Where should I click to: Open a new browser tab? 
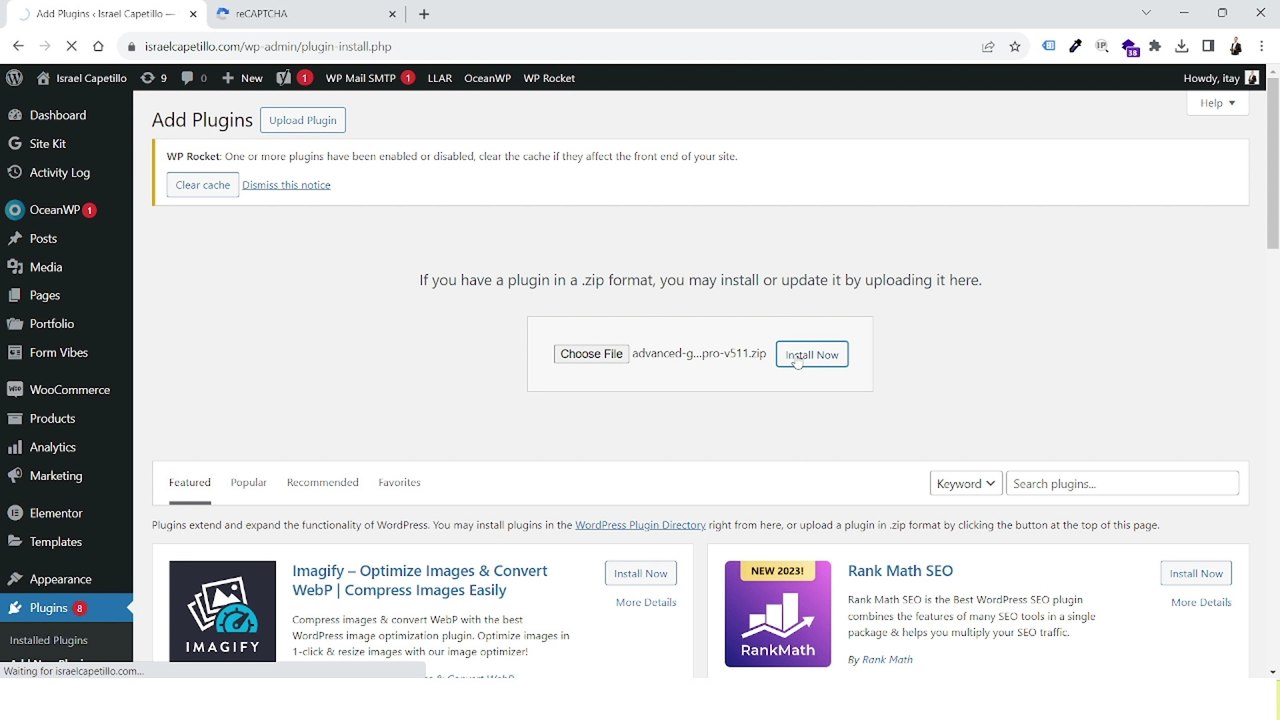point(424,14)
